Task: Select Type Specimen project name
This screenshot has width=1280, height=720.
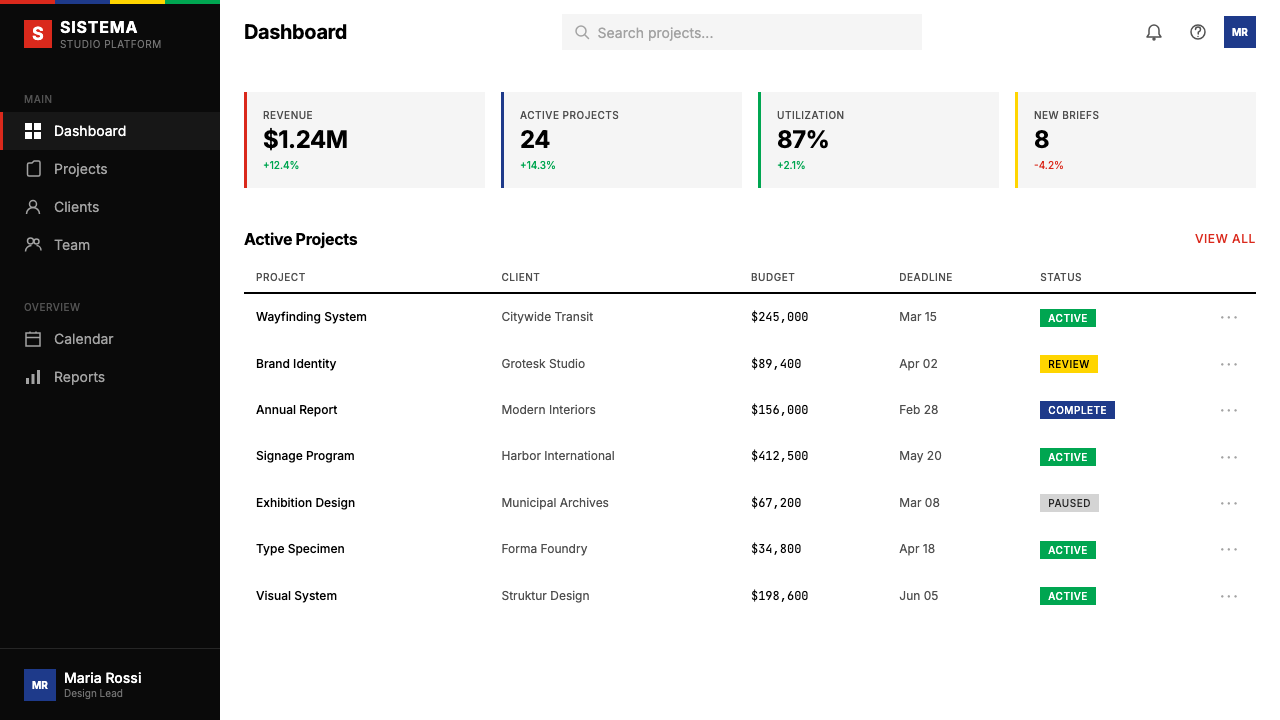Action: pos(300,549)
